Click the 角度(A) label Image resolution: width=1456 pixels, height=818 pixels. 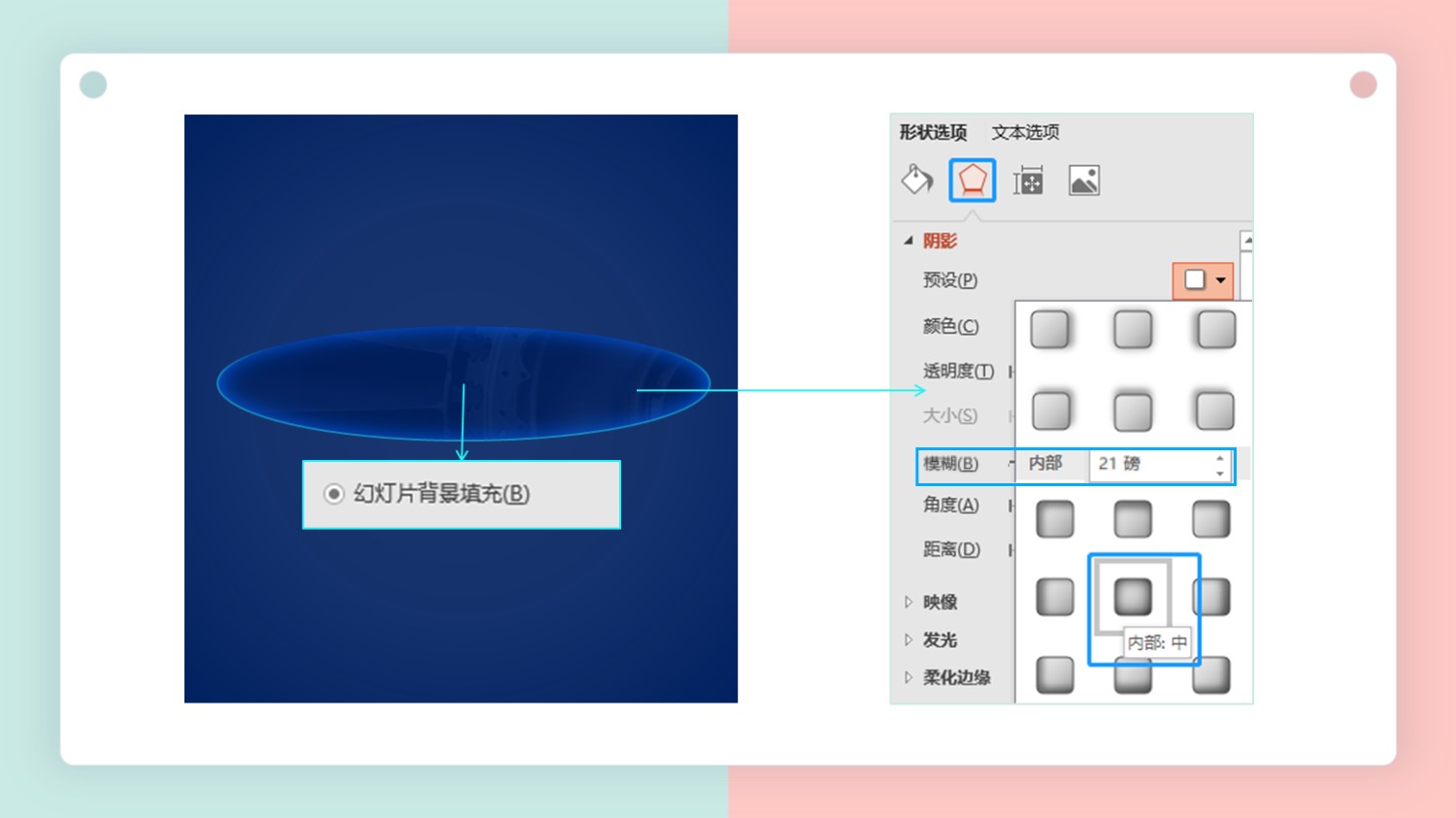pyautogui.click(x=950, y=505)
